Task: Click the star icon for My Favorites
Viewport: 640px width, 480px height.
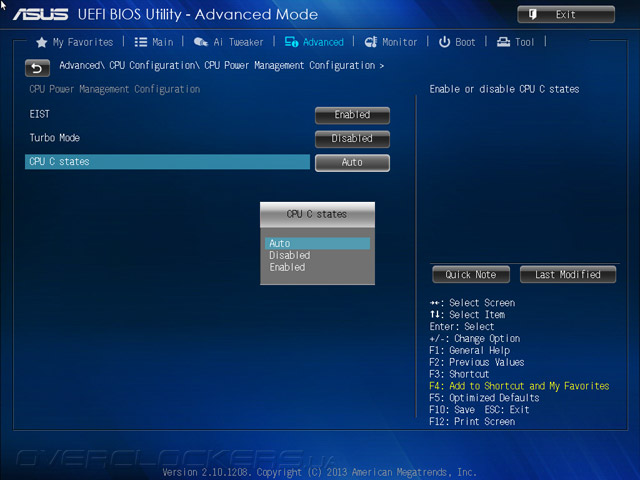Action: coord(42,42)
